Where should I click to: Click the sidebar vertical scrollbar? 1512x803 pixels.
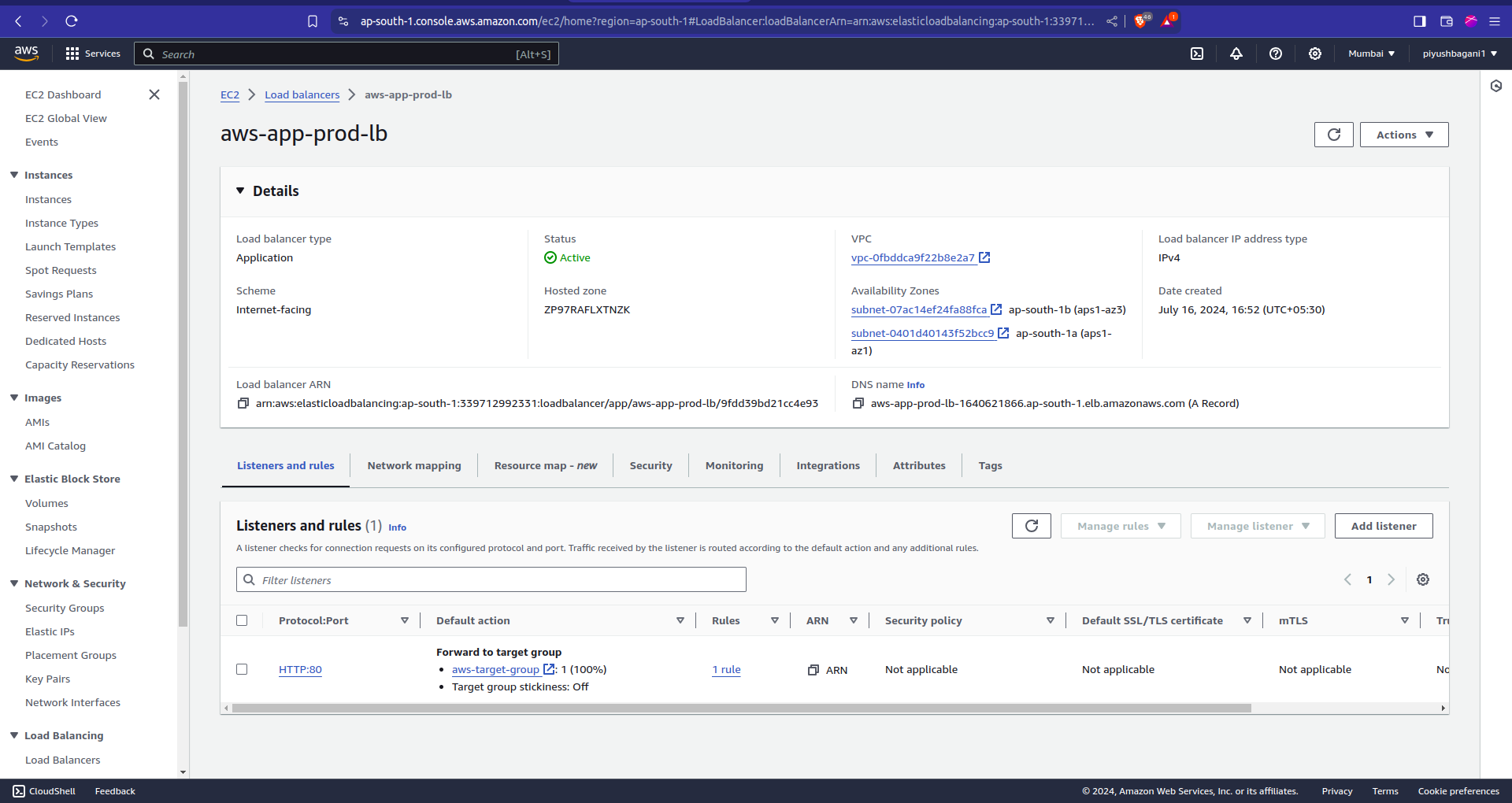183,354
